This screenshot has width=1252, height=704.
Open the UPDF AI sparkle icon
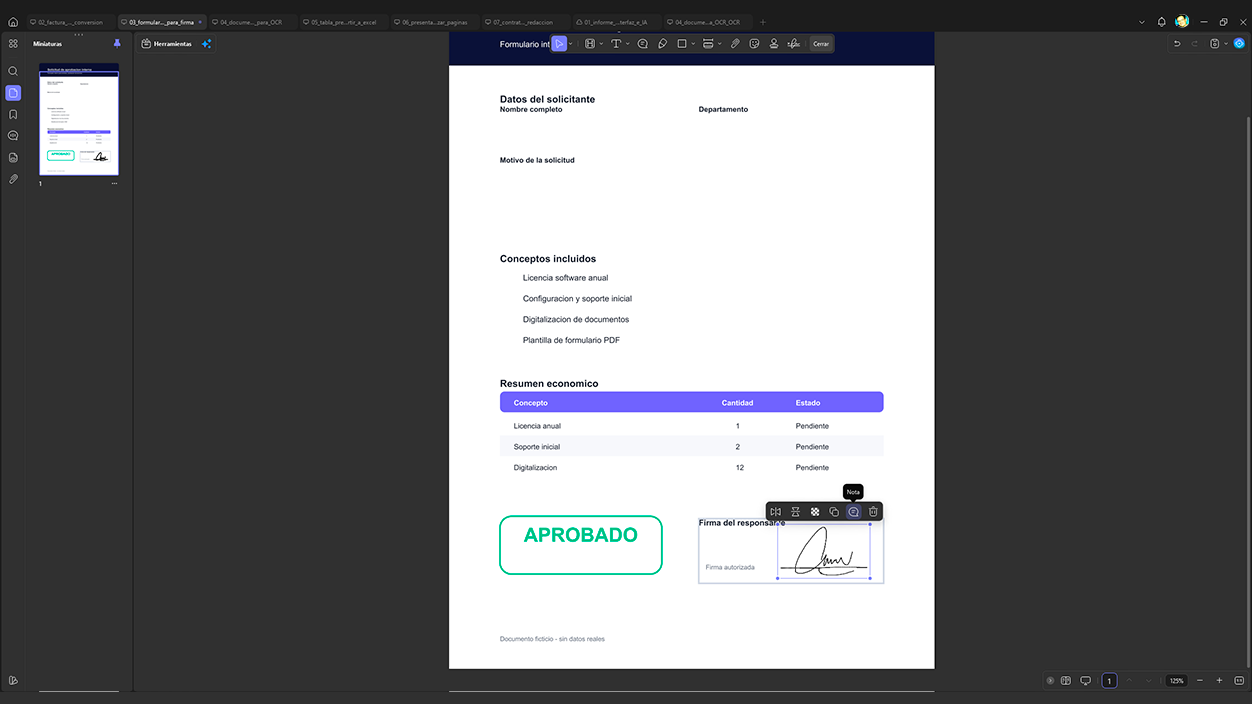[x=206, y=44]
